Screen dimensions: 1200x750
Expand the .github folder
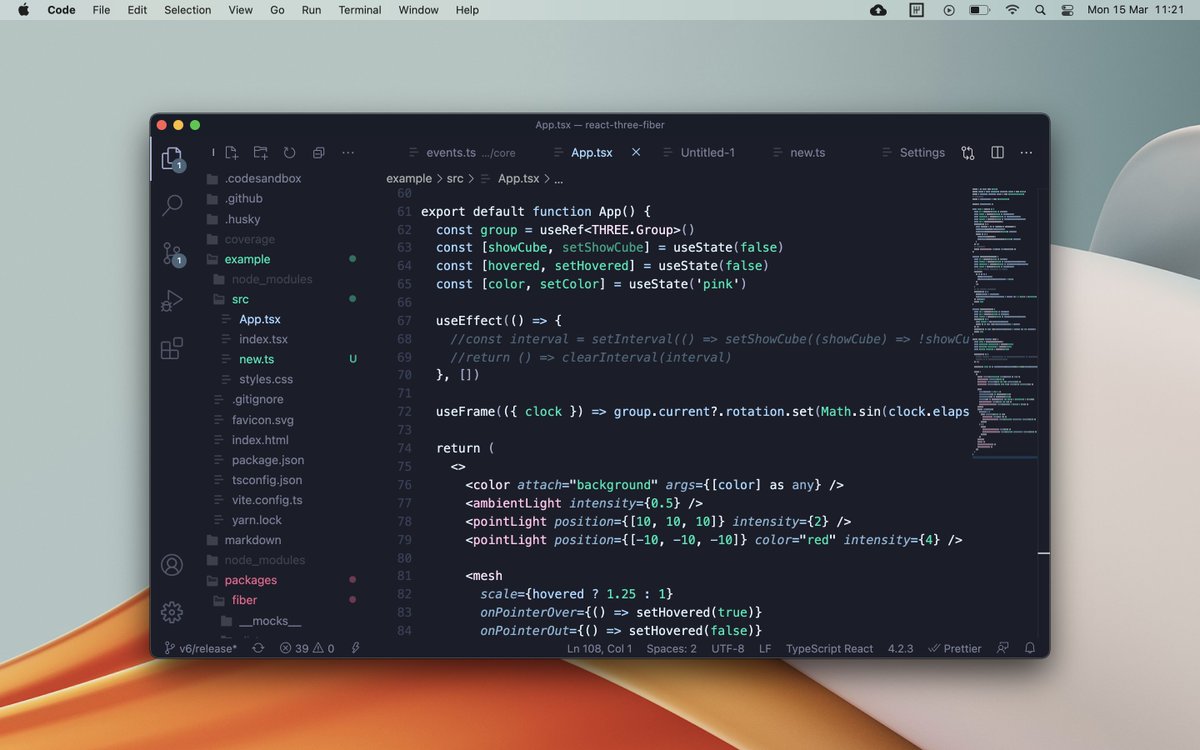point(243,198)
